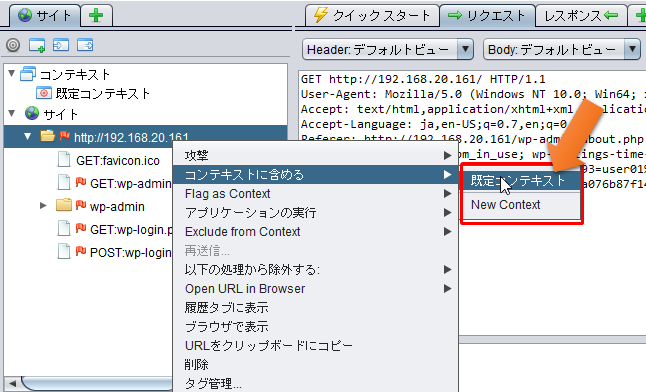Click the wp-admin folder icon
646x392 pixels.
[63, 205]
